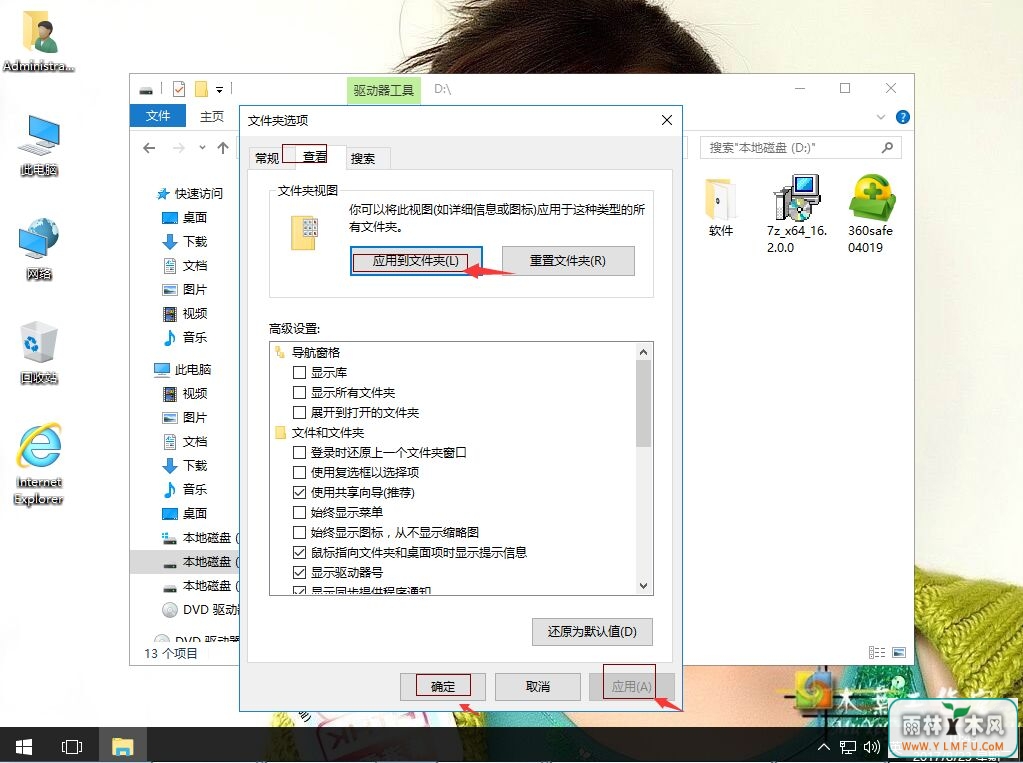Viewport: 1023px width, 763px height.
Task: Open the 文件 ribbon menu
Action: 158,116
